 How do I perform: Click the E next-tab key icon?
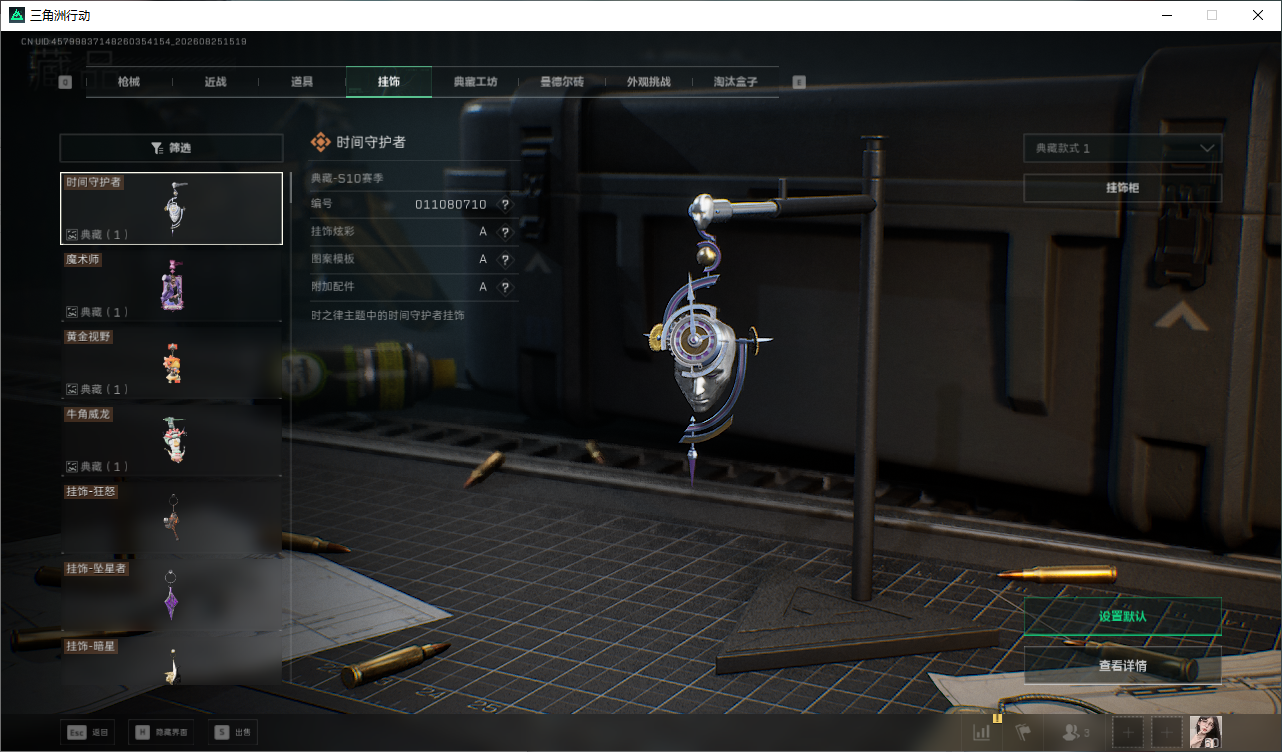coord(799,82)
